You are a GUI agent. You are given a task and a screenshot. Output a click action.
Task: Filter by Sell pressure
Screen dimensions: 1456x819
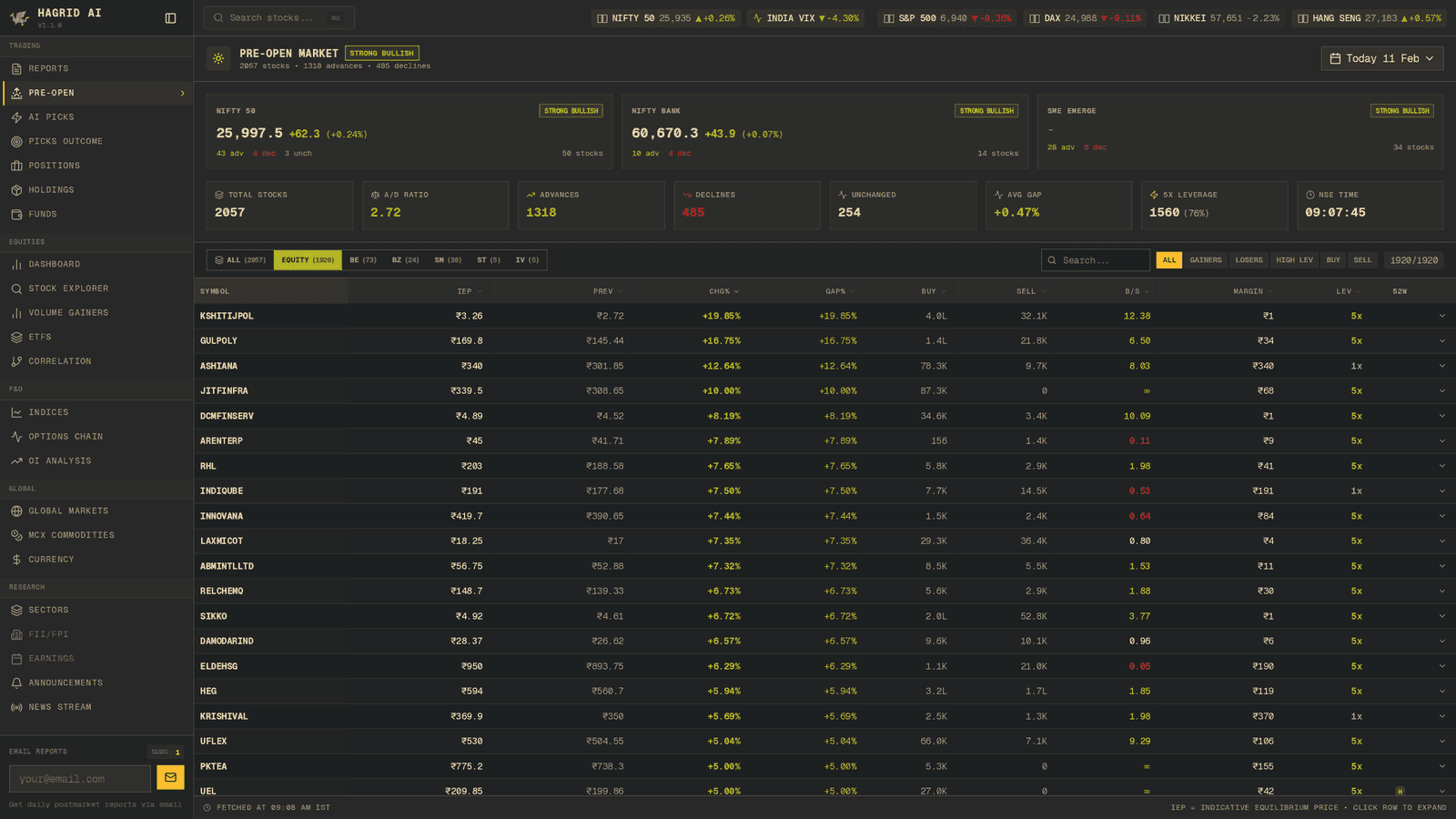coord(1362,260)
